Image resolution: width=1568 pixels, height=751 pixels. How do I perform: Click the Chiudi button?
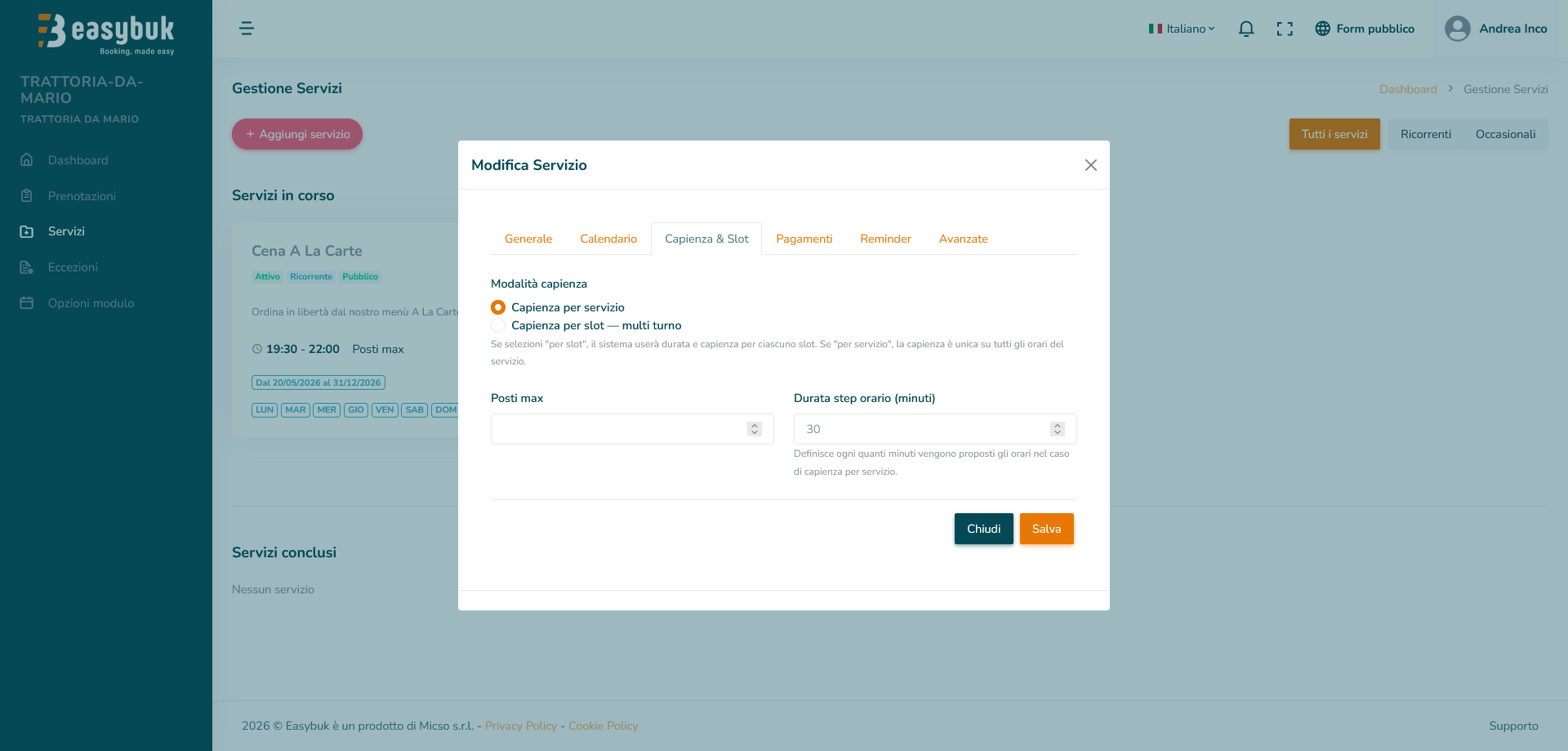[x=984, y=529]
